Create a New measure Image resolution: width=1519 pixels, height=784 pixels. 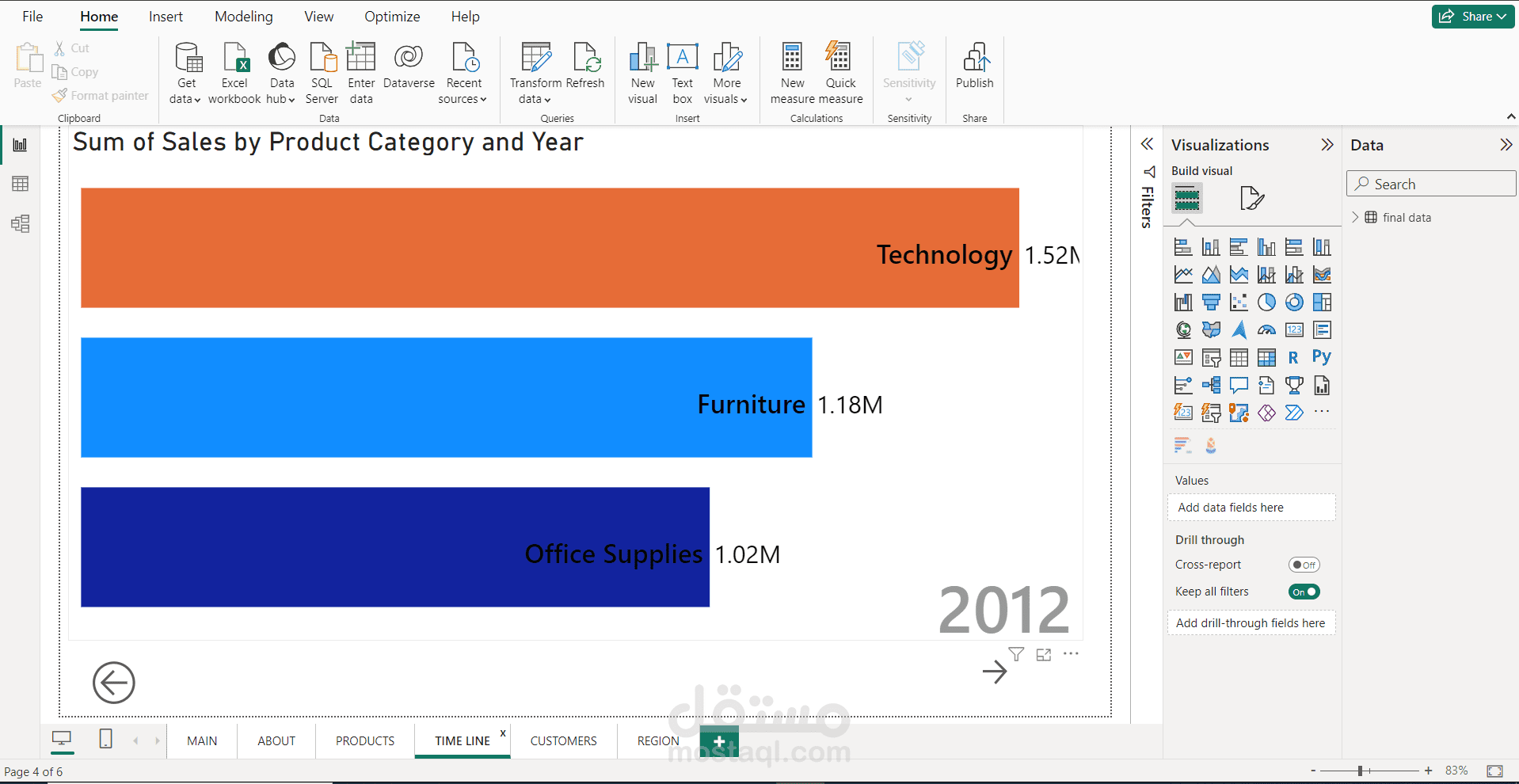(x=792, y=73)
